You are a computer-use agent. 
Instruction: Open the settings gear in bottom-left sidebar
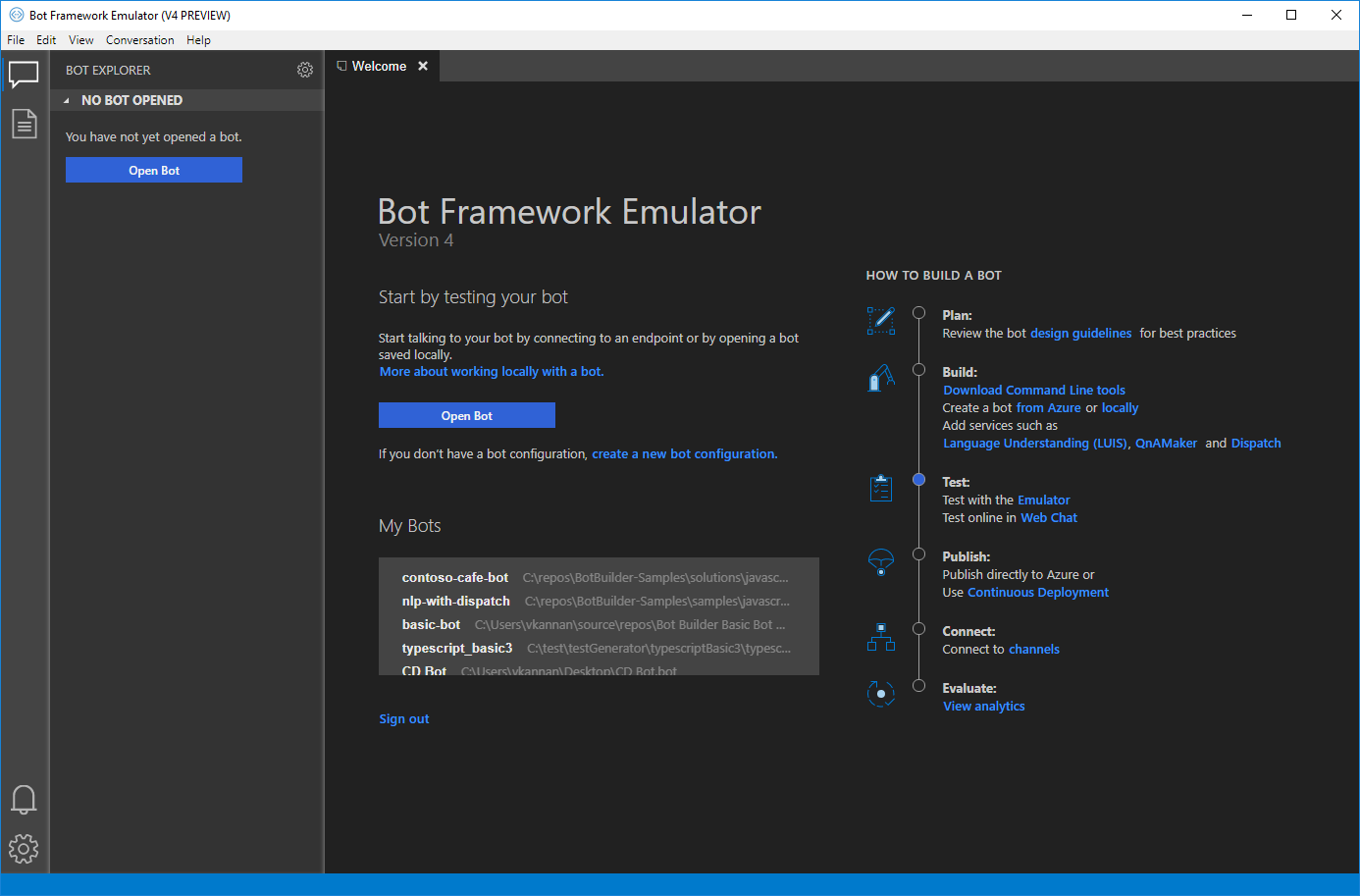(x=24, y=849)
